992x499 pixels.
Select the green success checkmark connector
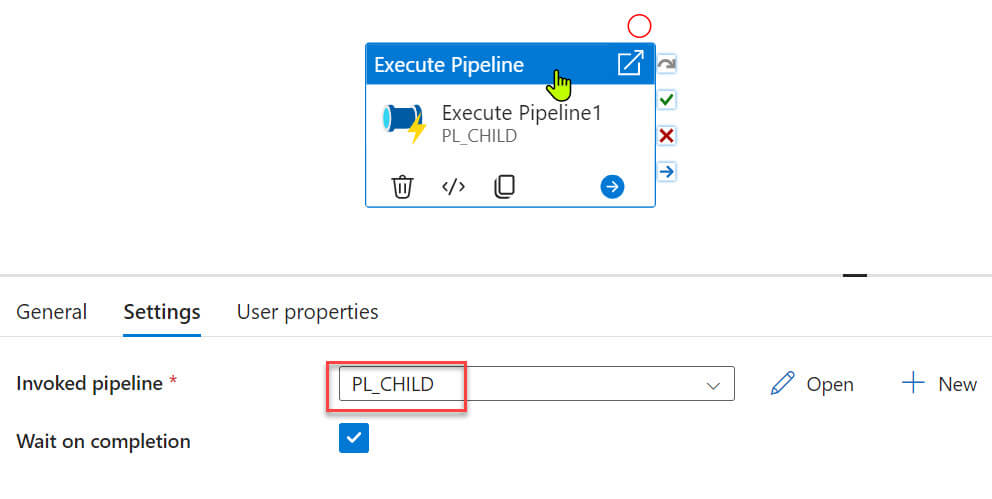coord(667,100)
